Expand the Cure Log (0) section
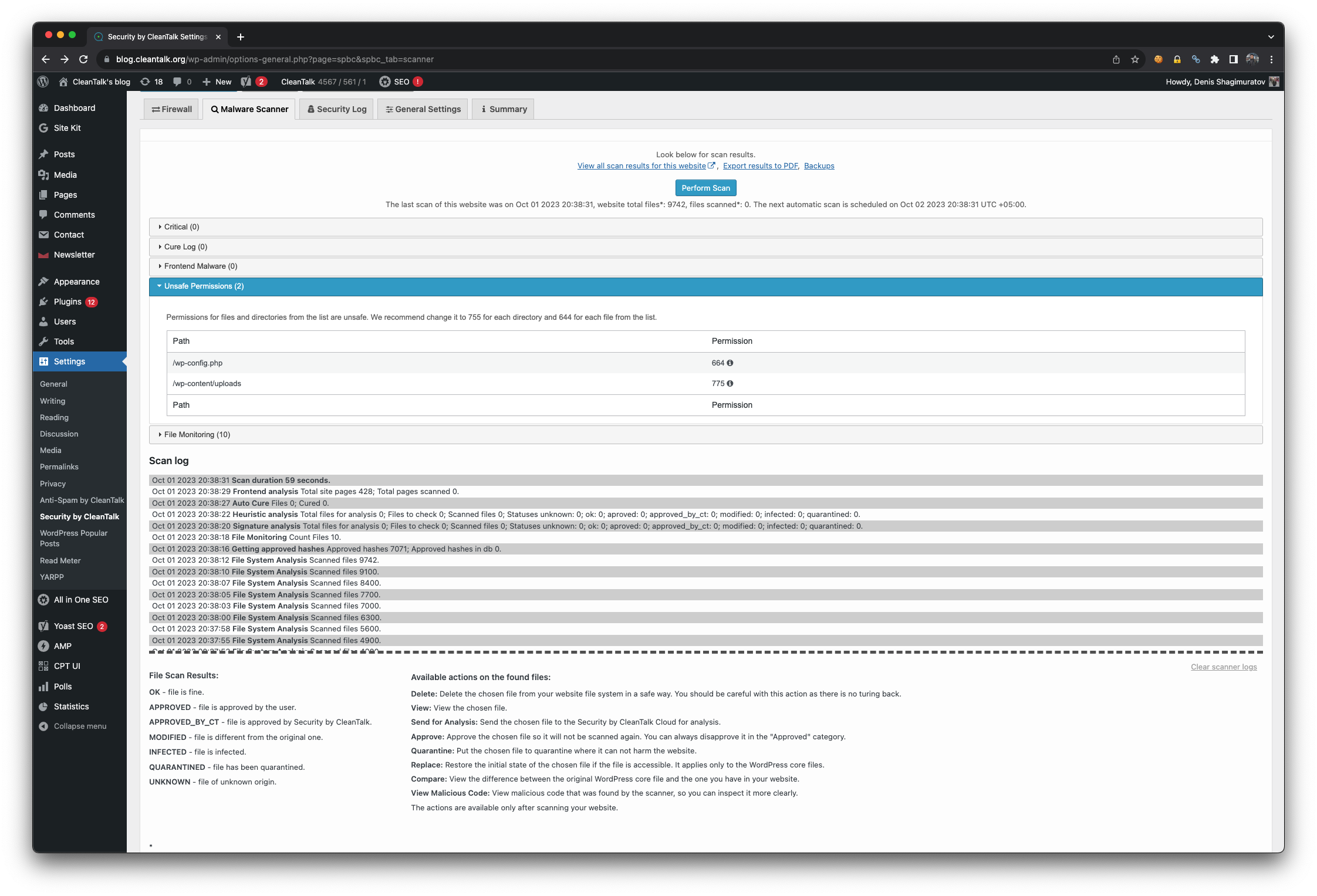Image resolution: width=1317 pixels, height=896 pixels. [185, 246]
